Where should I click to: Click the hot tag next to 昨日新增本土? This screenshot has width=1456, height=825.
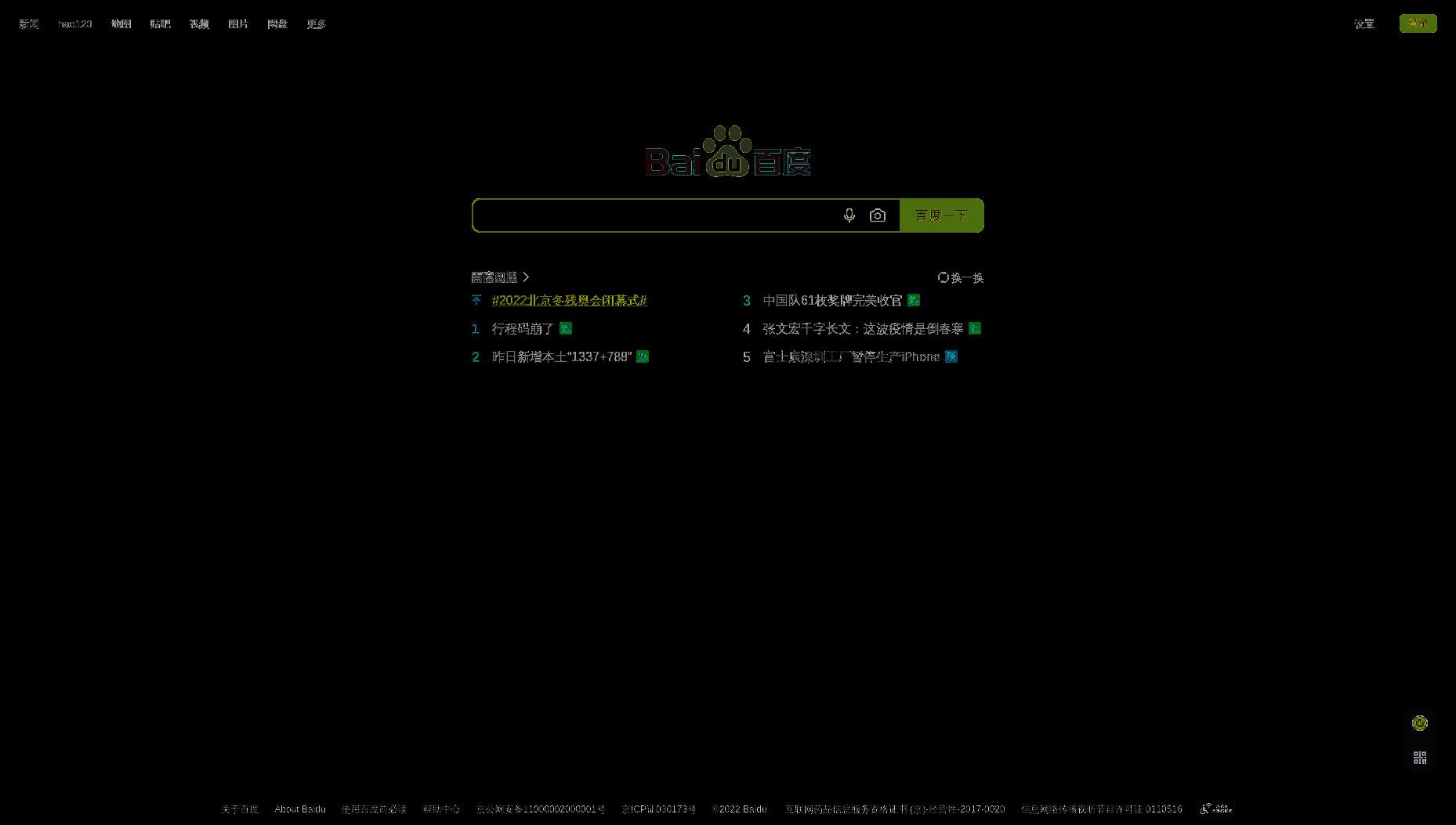pyautogui.click(x=643, y=356)
